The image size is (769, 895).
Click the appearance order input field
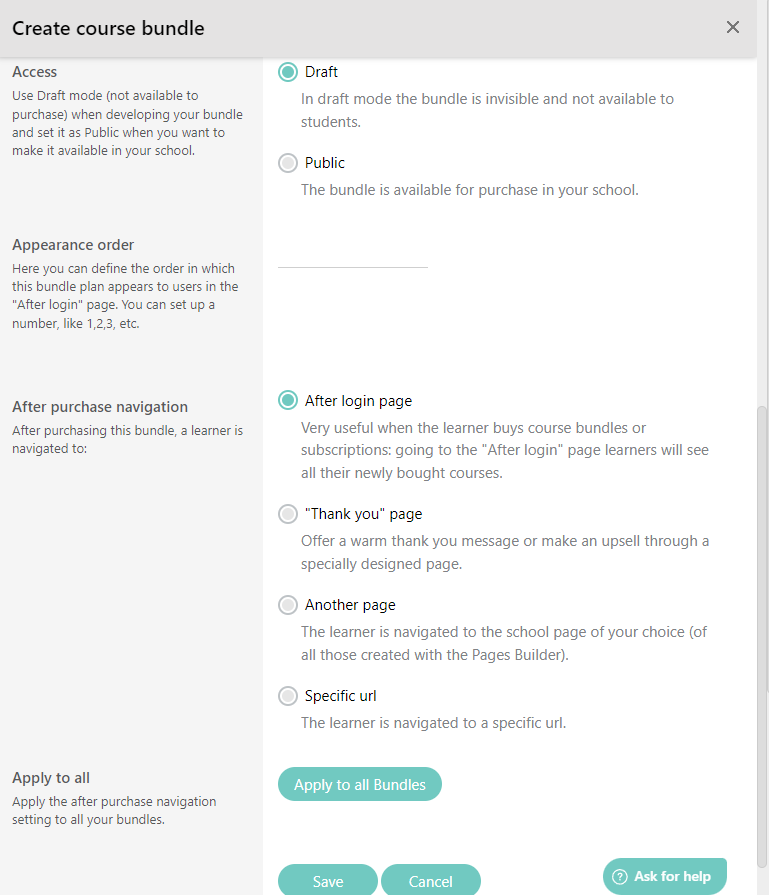(x=352, y=264)
